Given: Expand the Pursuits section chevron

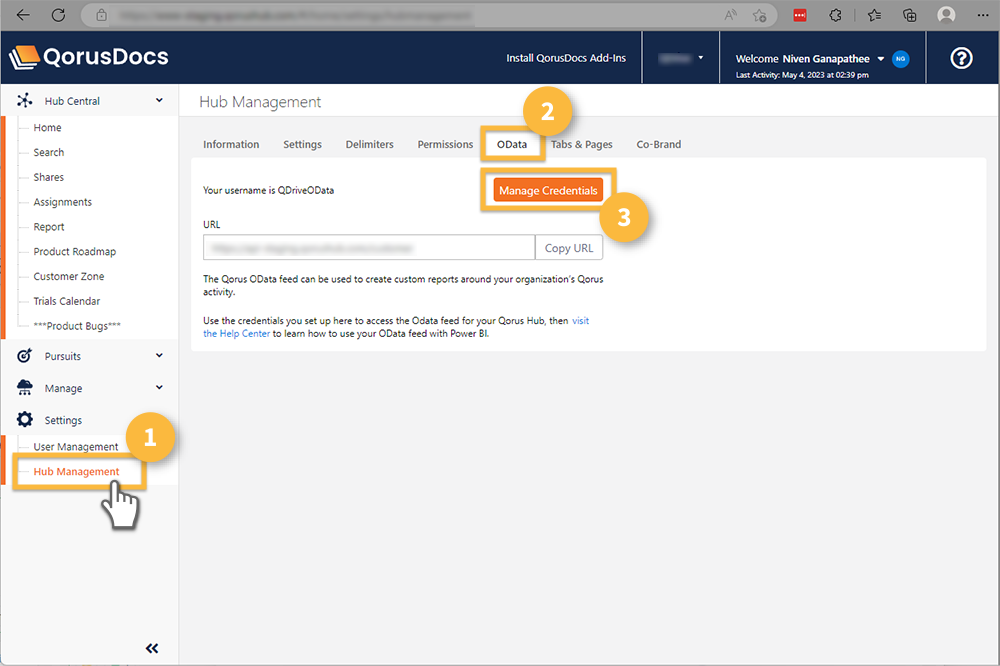Looking at the screenshot, I should pyautogui.click(x=159, y=355).
